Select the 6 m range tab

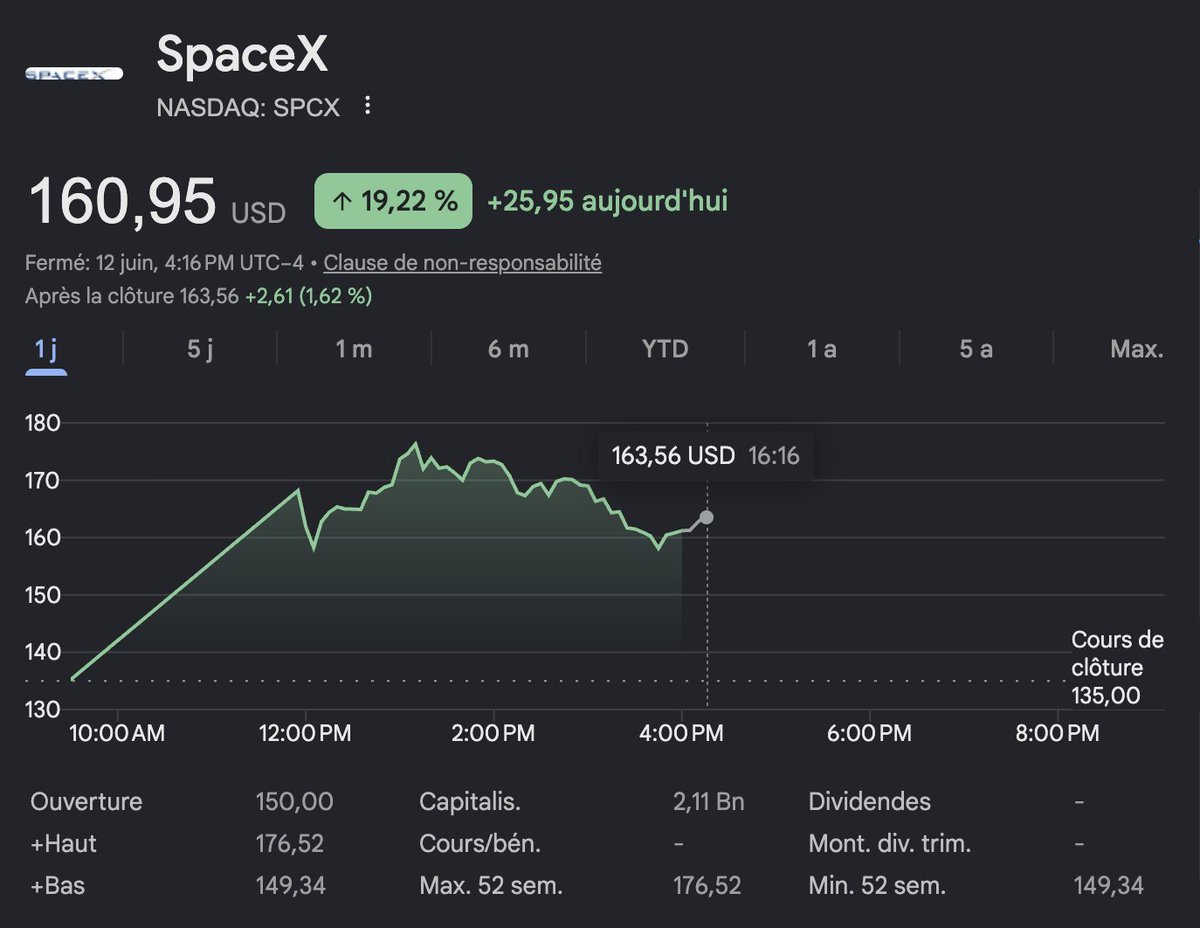(x=508, y=349)
